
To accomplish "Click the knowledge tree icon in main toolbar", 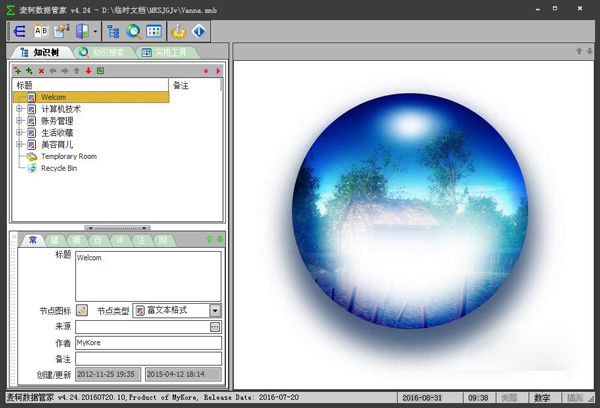I will (x=113, y=31).
